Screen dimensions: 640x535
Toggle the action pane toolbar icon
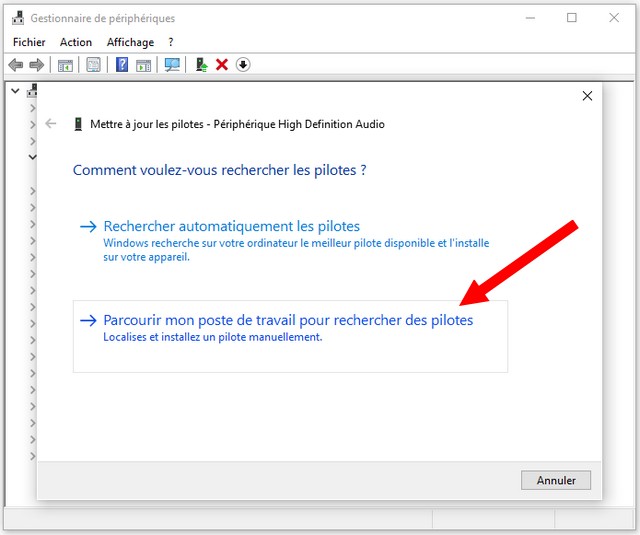click(x=143, y=65)
